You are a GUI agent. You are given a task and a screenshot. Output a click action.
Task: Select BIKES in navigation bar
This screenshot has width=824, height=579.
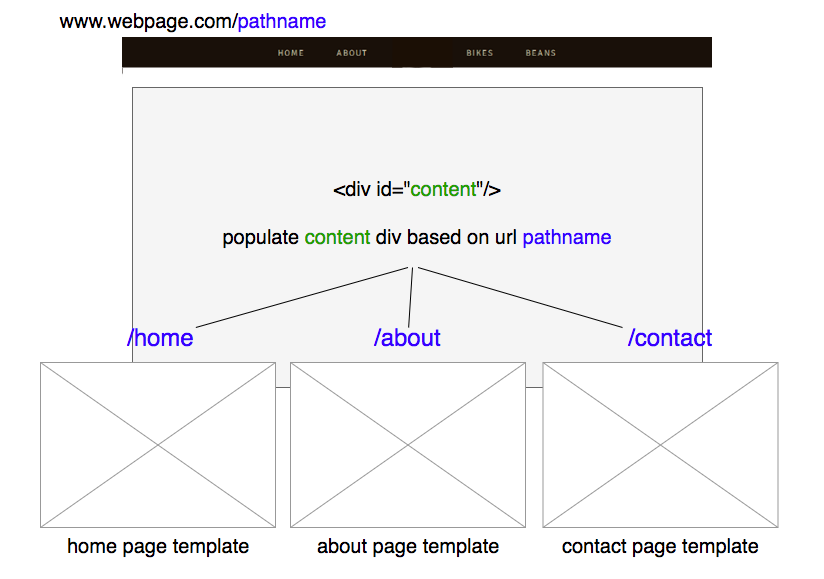[x=479, y=53]
